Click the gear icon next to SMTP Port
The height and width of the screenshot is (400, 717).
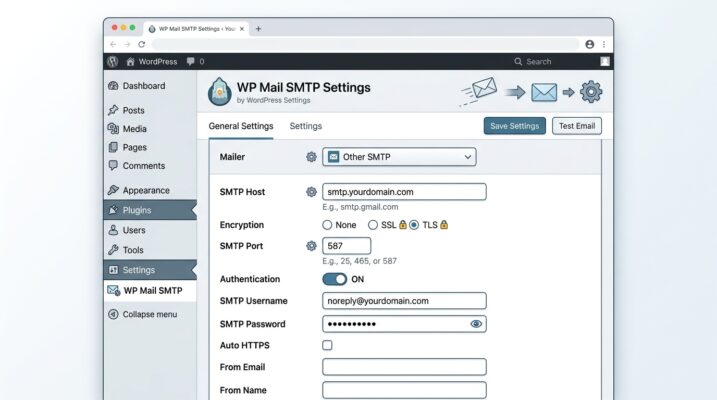pyautogui.click(x=311, y=246)
